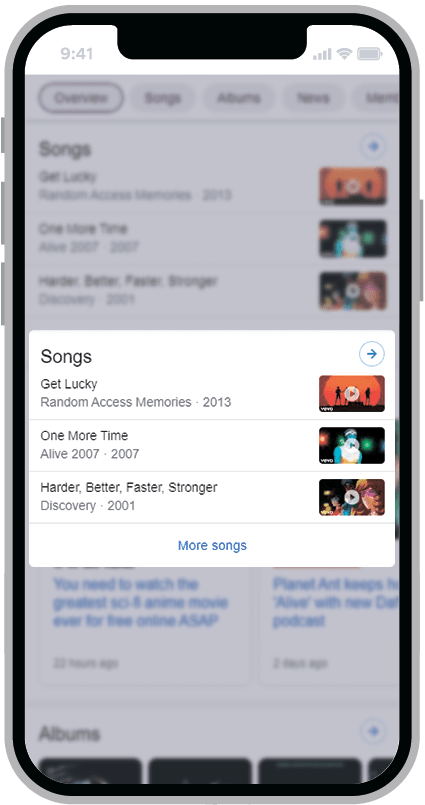Image resolution: width=425 pixels, height=805 pixels.
Task: Switch to the Songs tab
Action: [163, 98]
